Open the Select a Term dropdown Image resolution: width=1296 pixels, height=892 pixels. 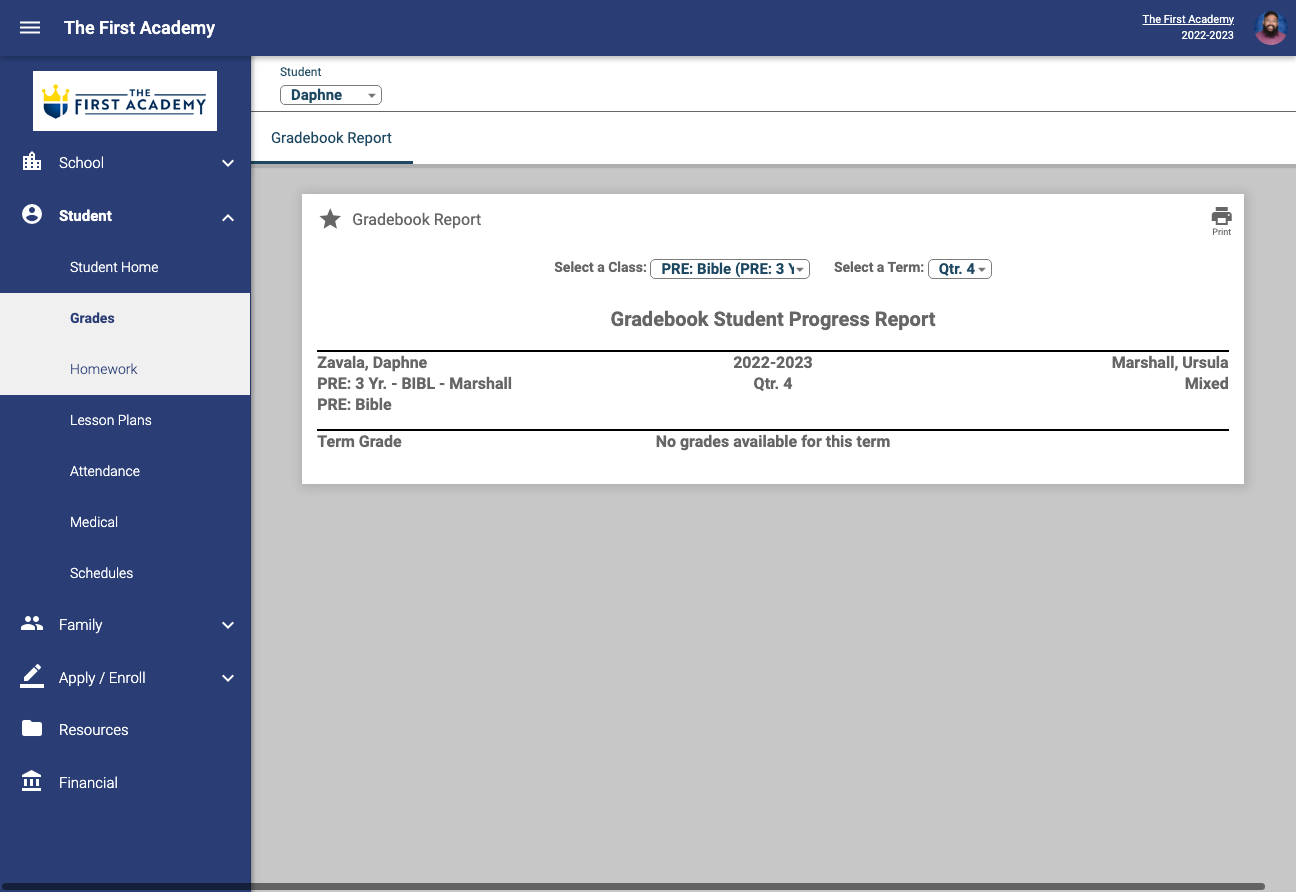(960, 268)
